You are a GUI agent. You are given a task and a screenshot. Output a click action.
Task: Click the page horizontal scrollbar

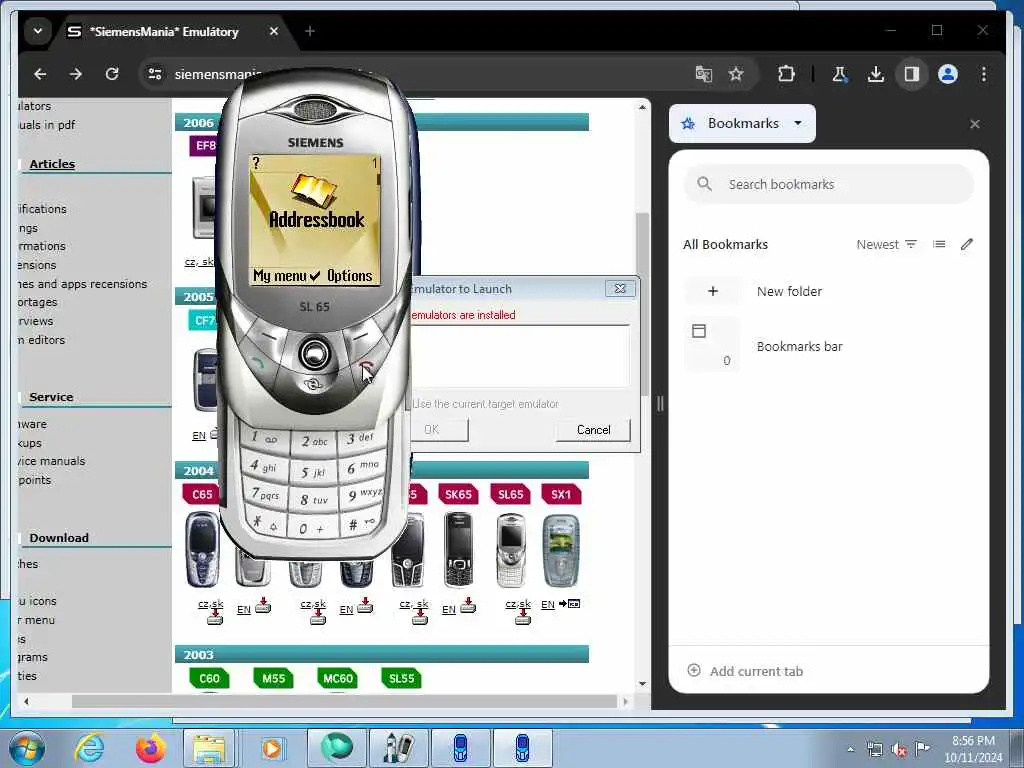coord(344,701)
